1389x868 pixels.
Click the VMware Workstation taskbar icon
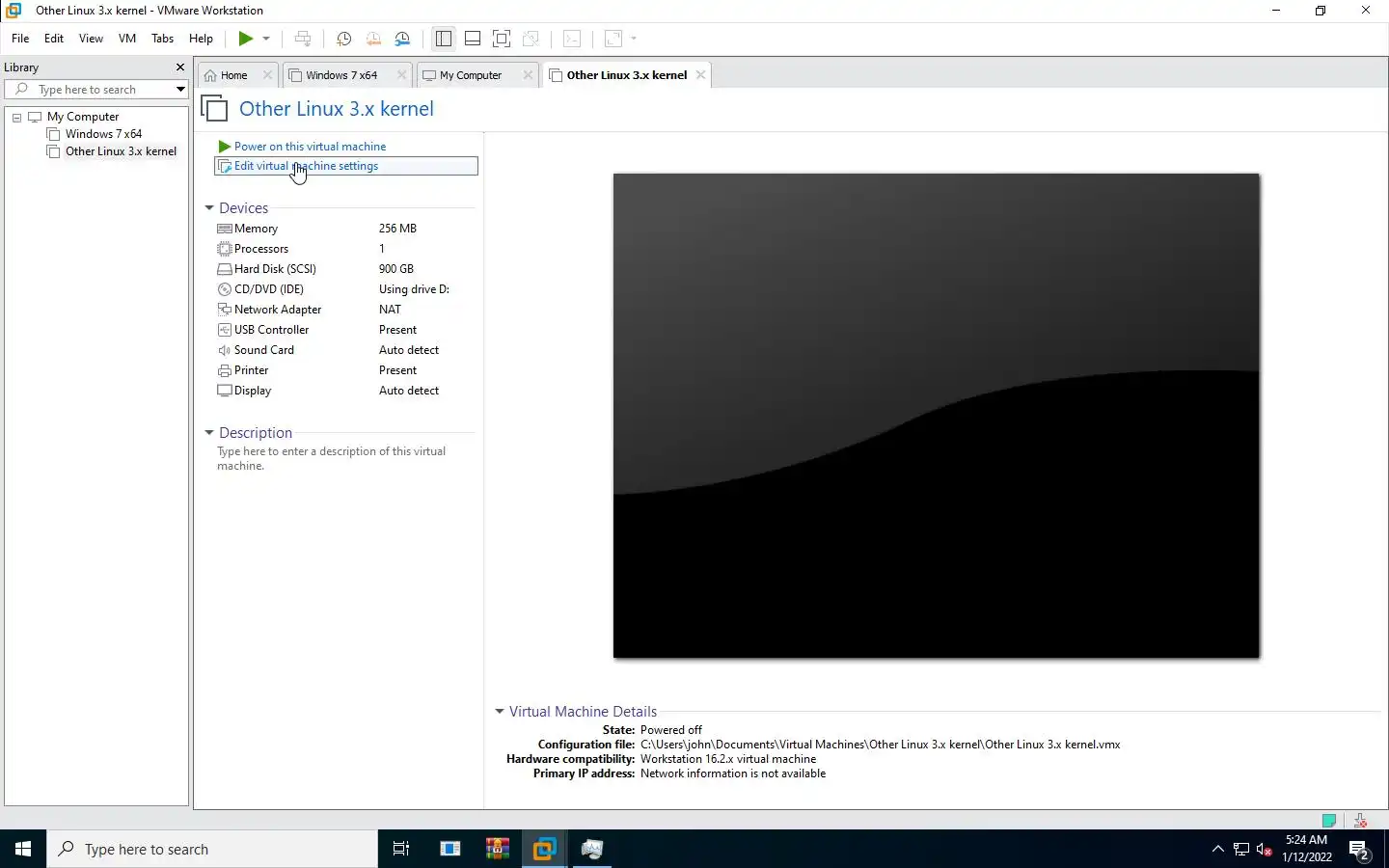coord(544,849)
